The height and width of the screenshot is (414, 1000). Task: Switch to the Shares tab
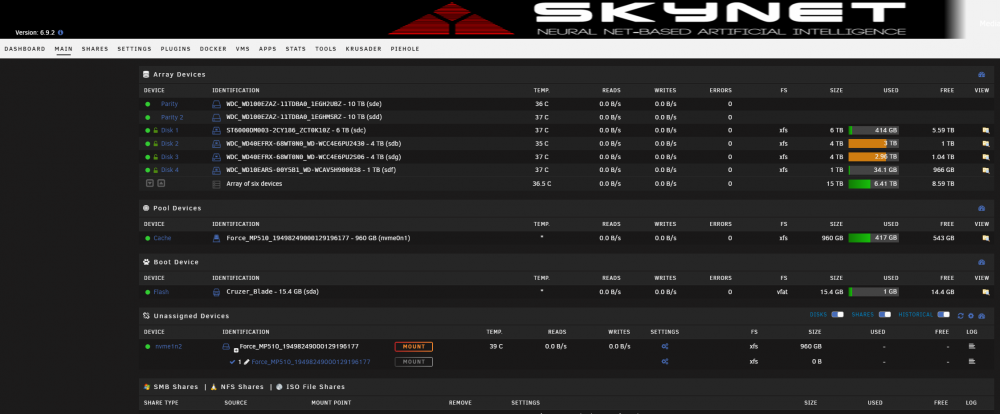pyautogui.click(x=95, y=48)
